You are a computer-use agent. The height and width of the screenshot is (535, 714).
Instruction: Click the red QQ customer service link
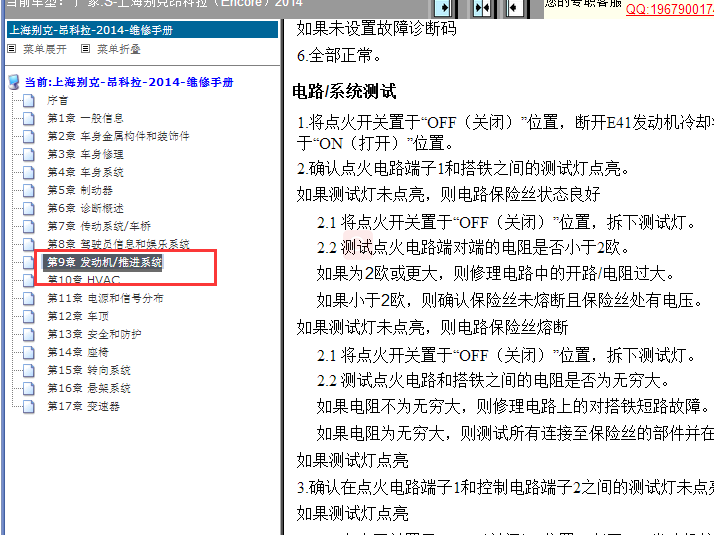[669, 9]
